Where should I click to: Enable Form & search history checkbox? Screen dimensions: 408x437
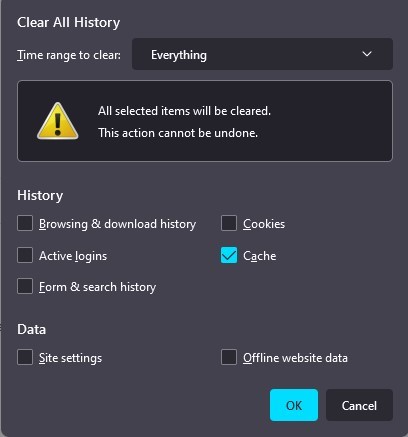(25, 286)
